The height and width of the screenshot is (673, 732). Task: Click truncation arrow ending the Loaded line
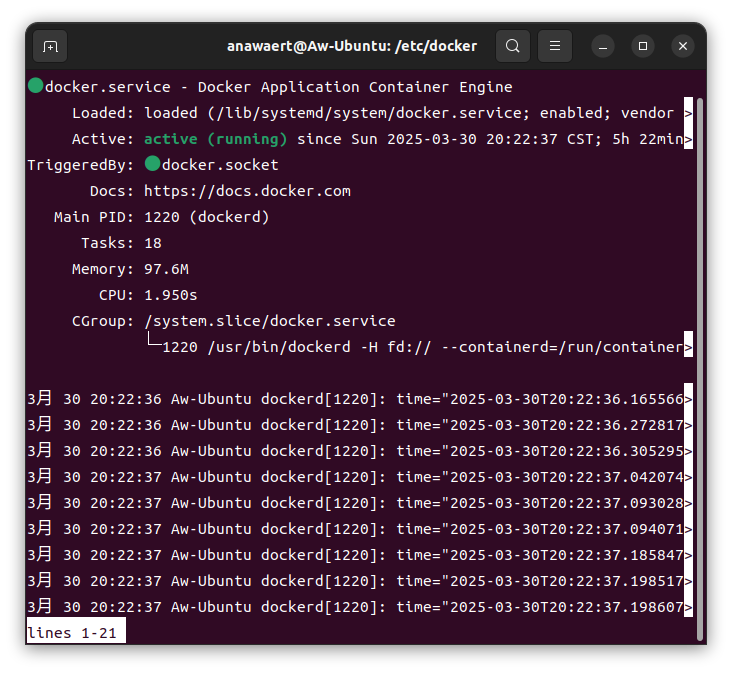point(688,113)
